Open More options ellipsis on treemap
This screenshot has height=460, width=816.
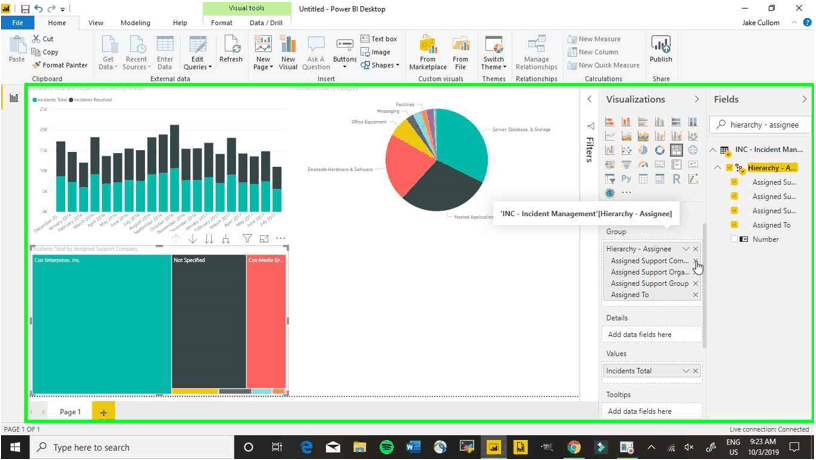coord(280,238)
